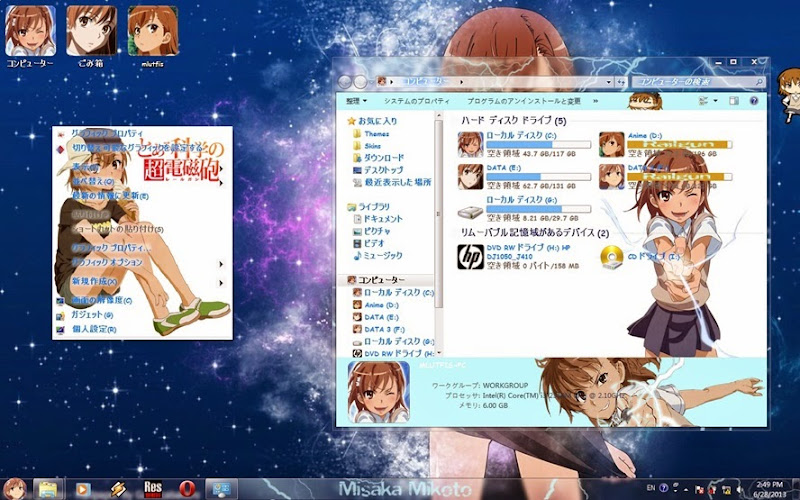Open the コンピューター desktop icon

click(x=30, y=36)
